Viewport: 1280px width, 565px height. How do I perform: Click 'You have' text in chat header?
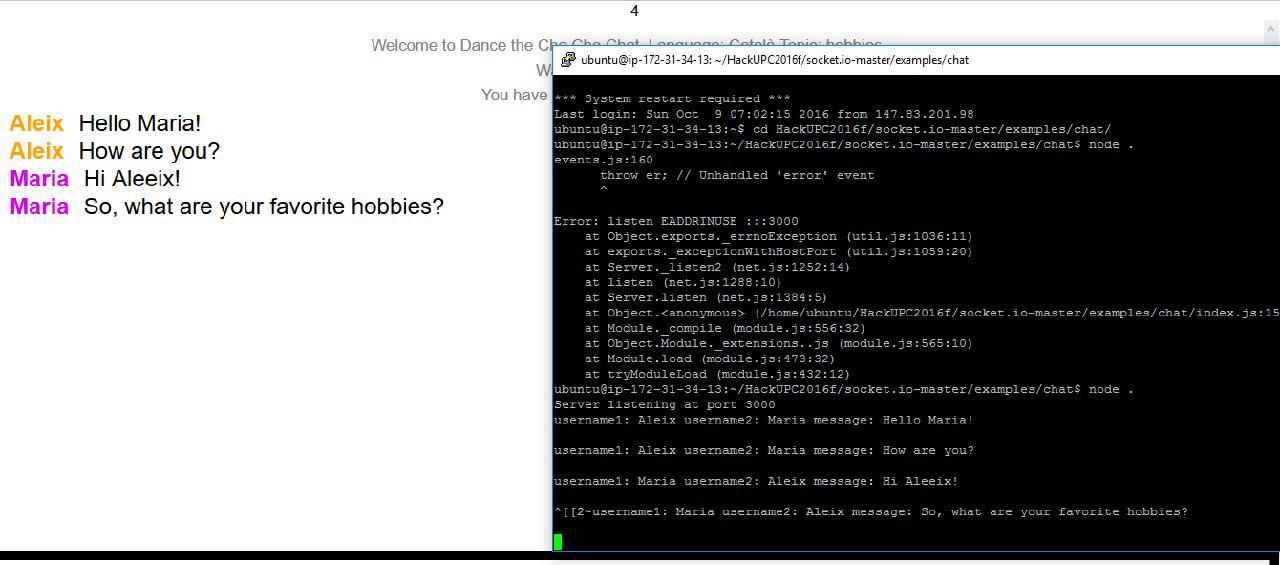click(514, 94)
